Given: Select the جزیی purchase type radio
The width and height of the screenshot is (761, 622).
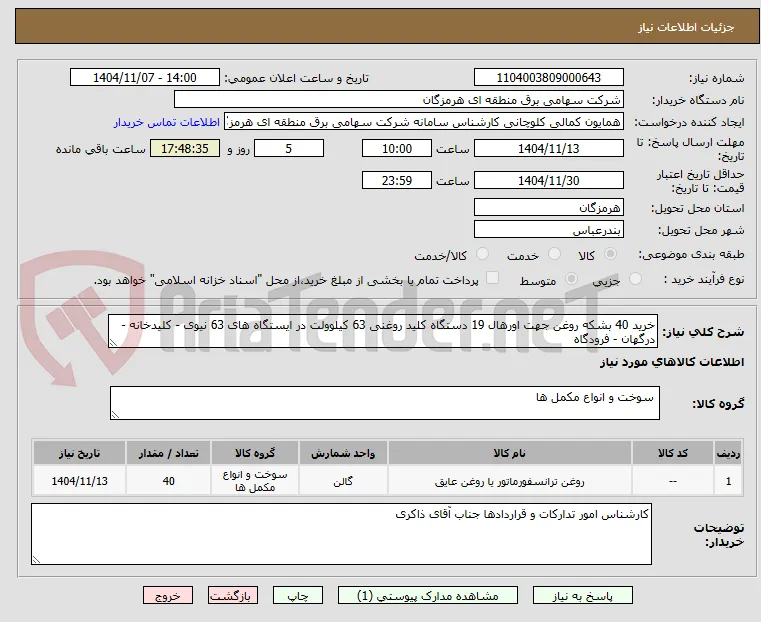Looking at the screenshot, I should click(x=635, y=278).
